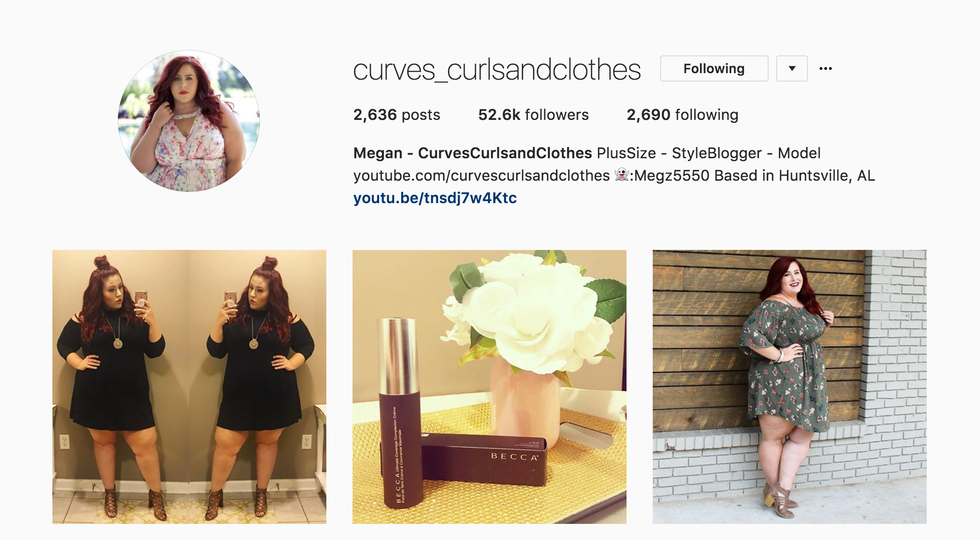The height and width of the screenshot is (540, 980).
Task: Open the black dress mirror selfie post
Action: 189,387
